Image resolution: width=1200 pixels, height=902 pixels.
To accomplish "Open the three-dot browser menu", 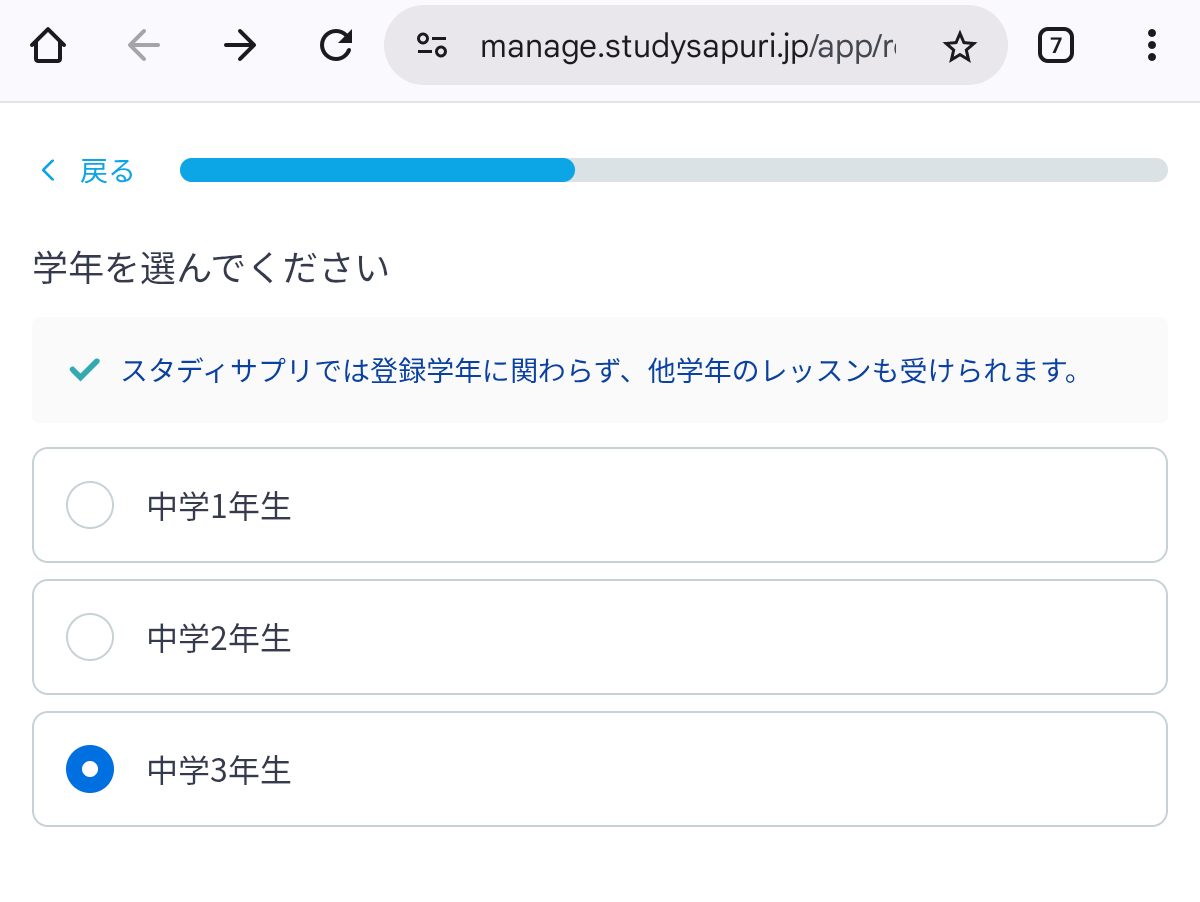I will [1152, 46].
